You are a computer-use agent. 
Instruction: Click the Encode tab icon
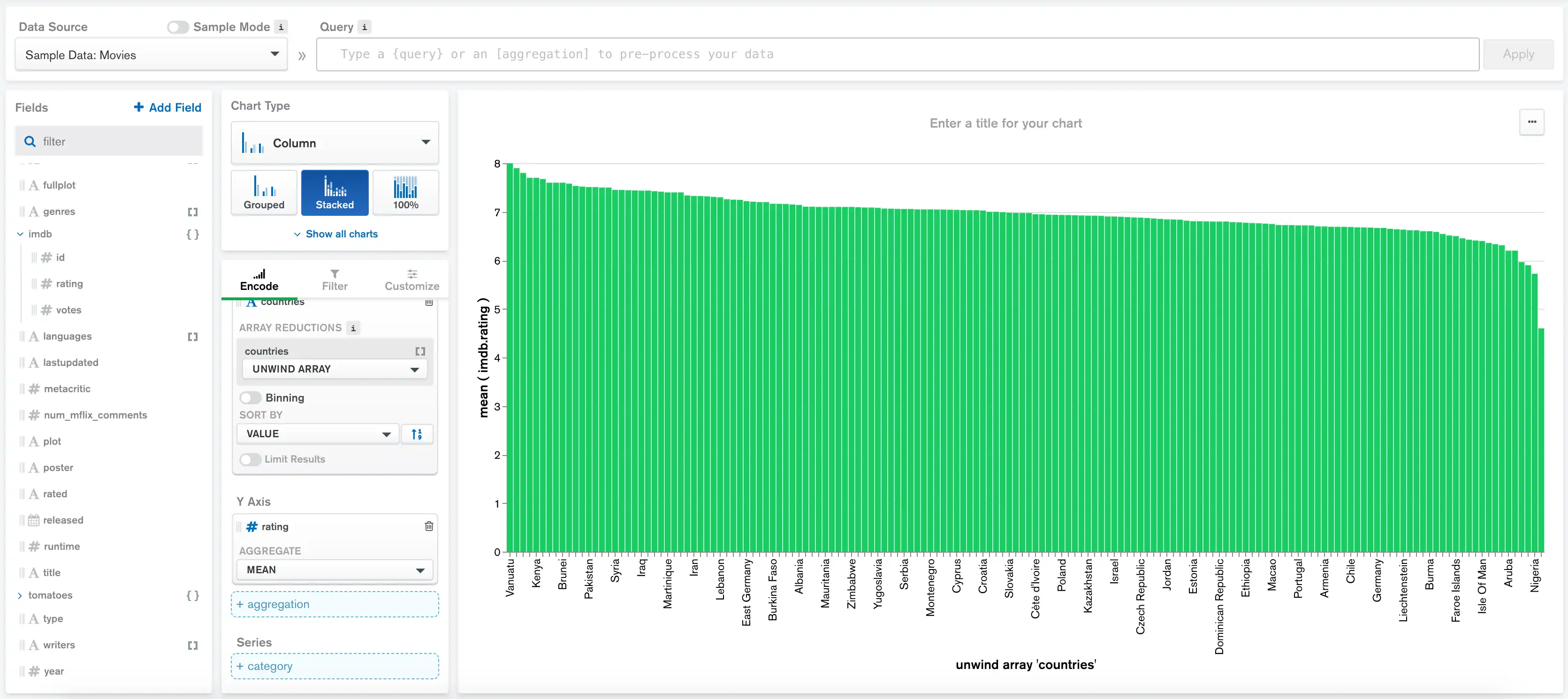258,272
